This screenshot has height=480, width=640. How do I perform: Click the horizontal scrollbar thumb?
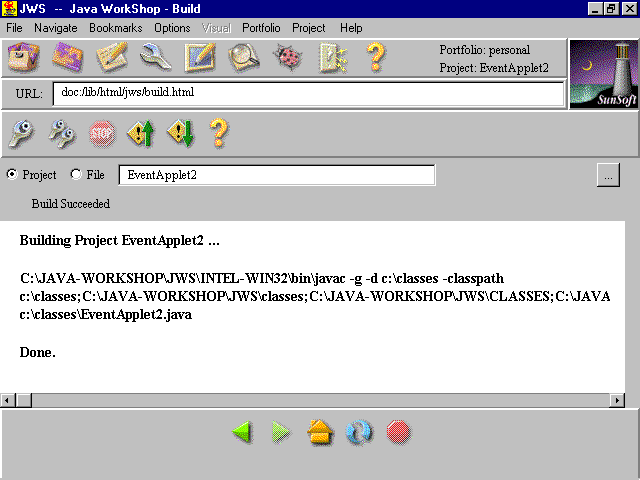[x=24, y=400]
